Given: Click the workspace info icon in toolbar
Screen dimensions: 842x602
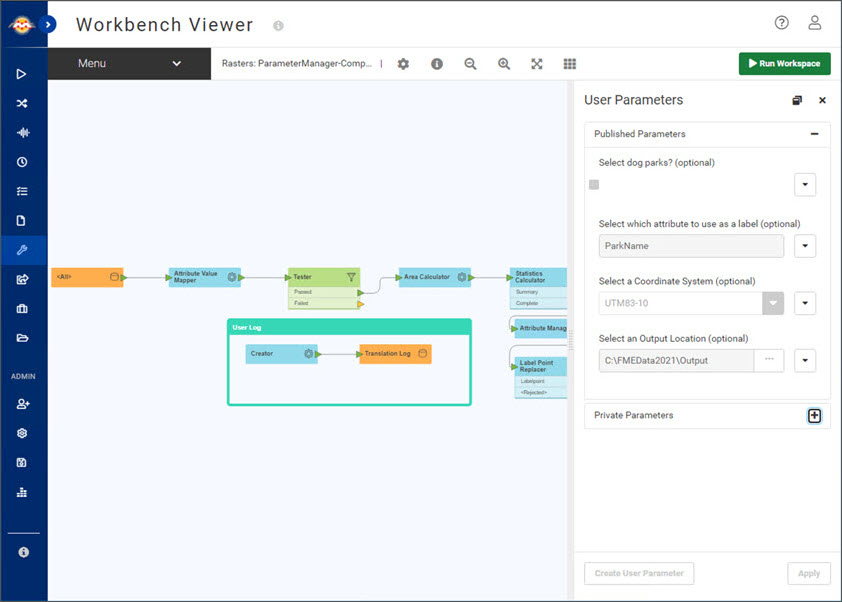Looking at the screenshot, I should pos(437,64).
